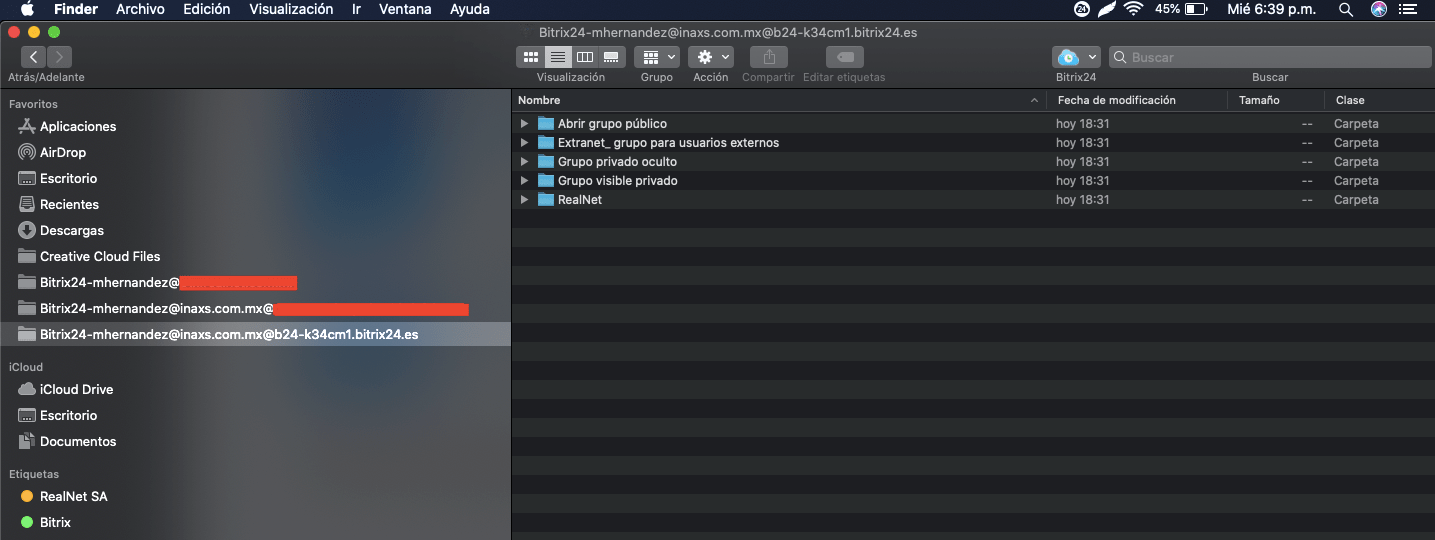Go forward with the Adelante arrow
This screenshot has height=540, width=1435.
[x=59, y=57]
